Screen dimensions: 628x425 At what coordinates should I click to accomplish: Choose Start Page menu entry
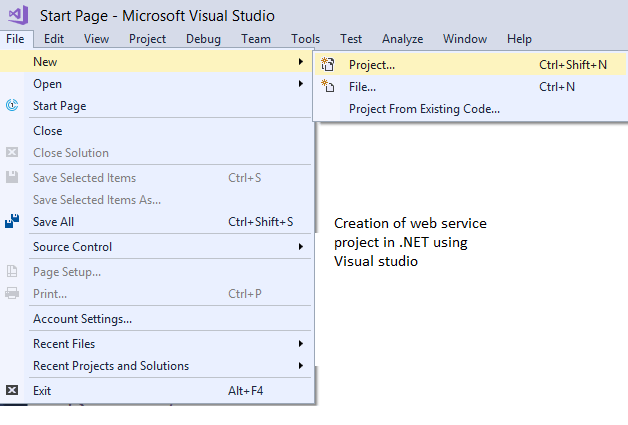tap(156, 106)
